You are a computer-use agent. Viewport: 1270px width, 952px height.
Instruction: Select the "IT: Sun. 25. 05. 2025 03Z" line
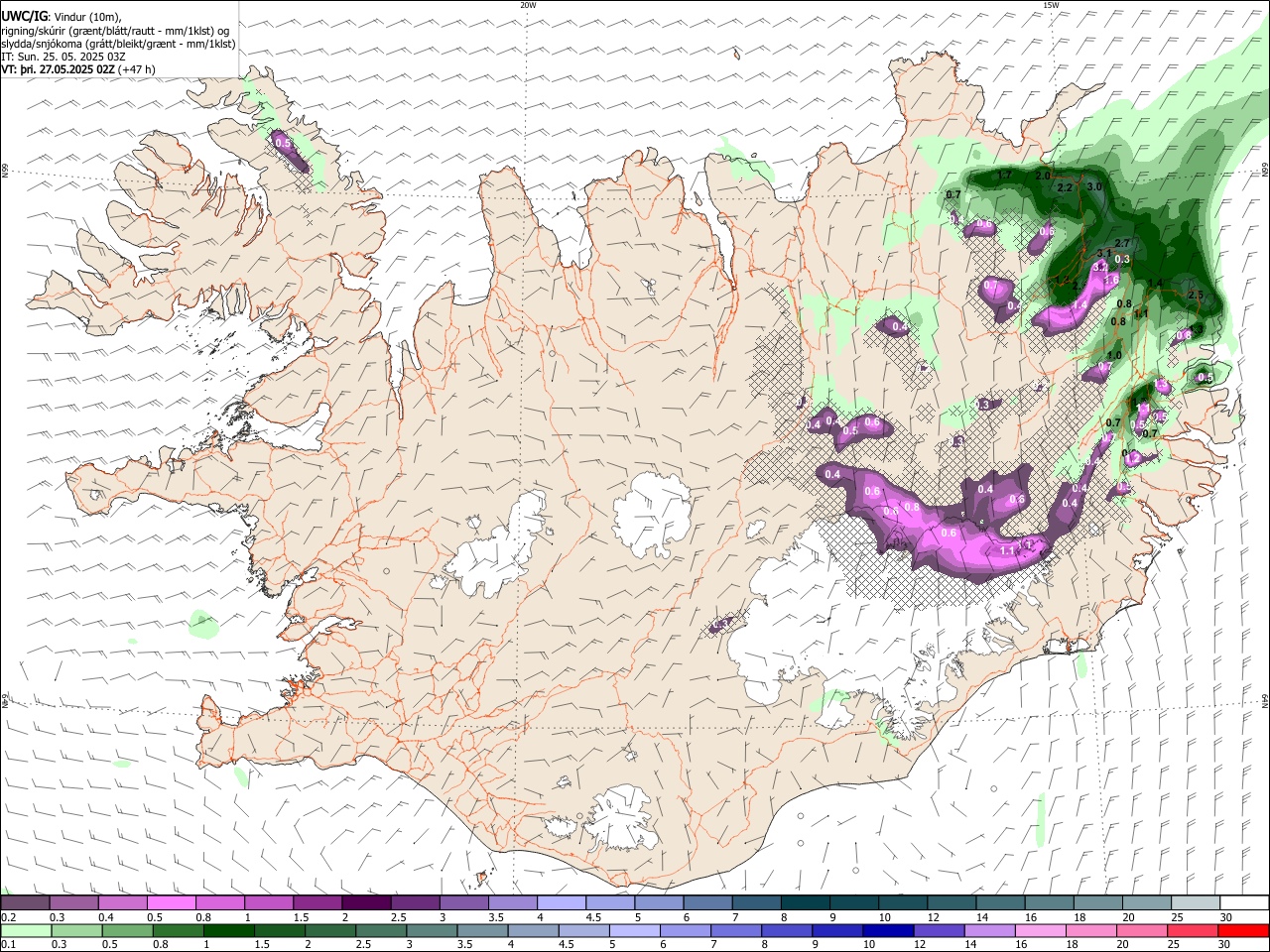(63, 57)
